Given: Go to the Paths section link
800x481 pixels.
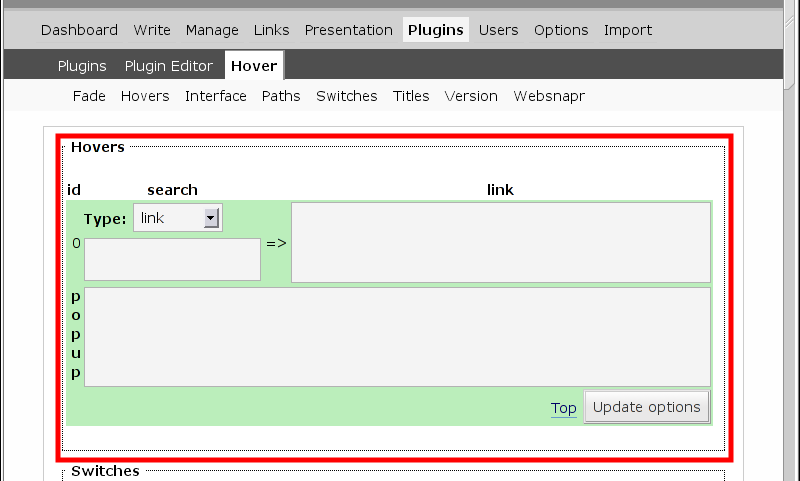Looking at the screenshot, I should pos(281,96).
